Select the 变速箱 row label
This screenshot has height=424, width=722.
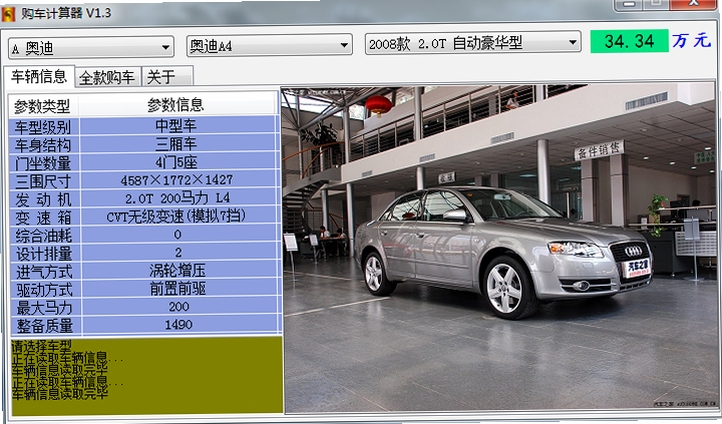tap(45, 217)
